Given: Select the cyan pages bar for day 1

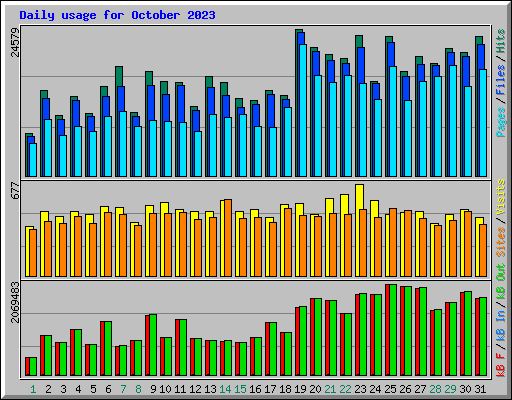Looking at the screenshot, I should pos(33,160).
